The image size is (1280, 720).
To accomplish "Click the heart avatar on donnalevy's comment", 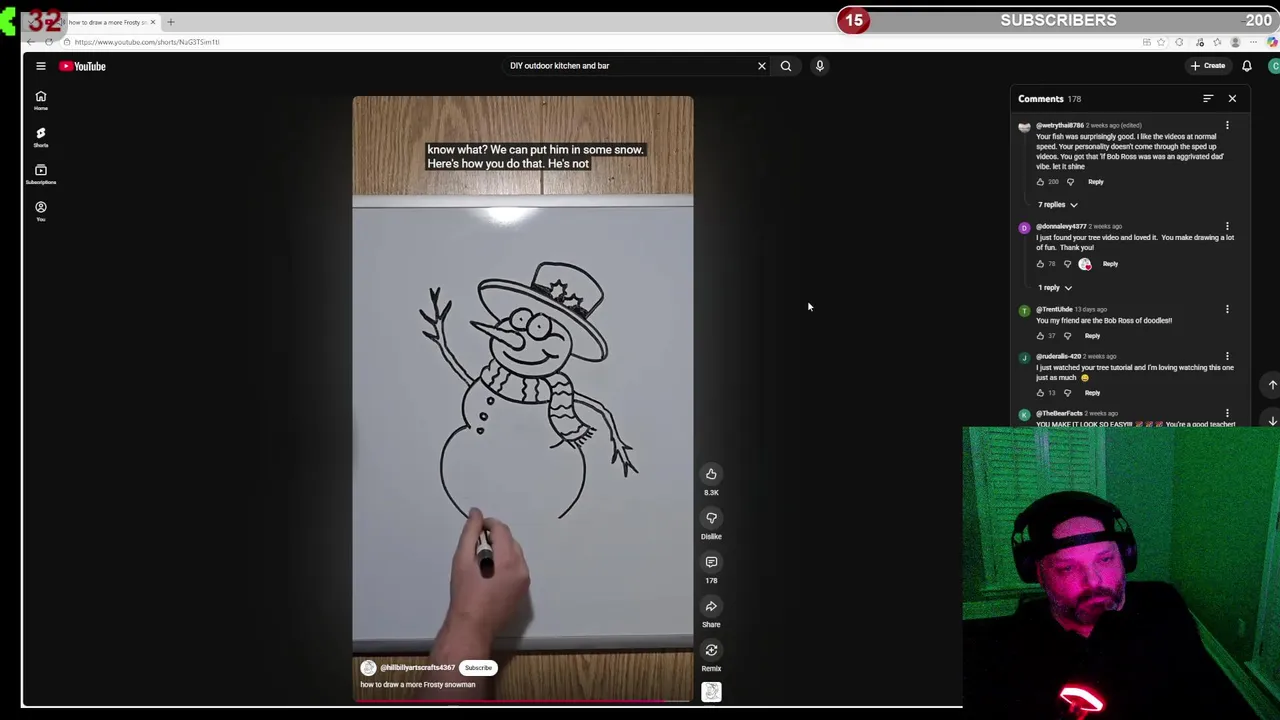I will pyautogui.click(x=1085, y=264).
